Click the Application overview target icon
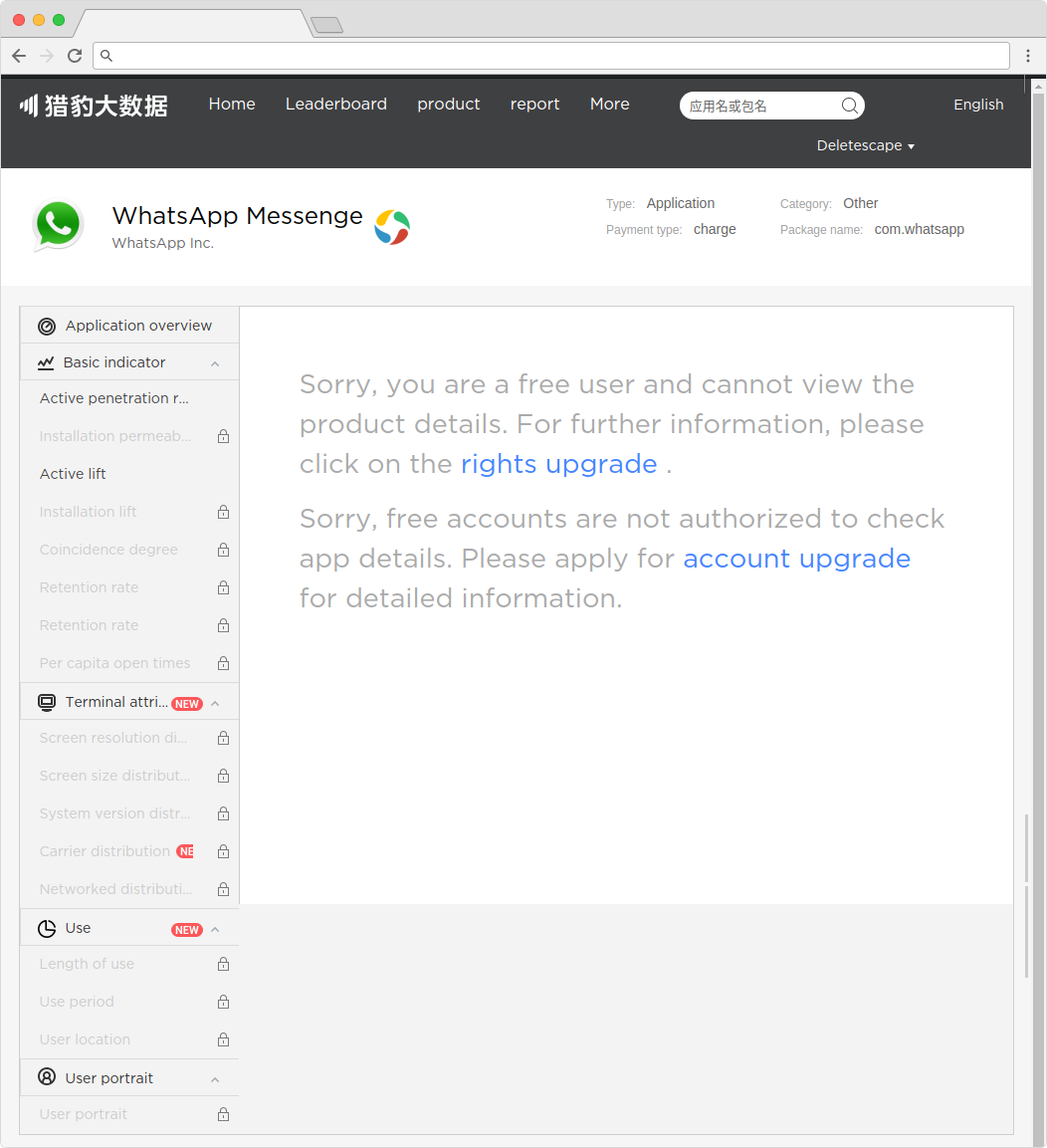The width and height of the screenshot is (1047, 1148). 47,327
